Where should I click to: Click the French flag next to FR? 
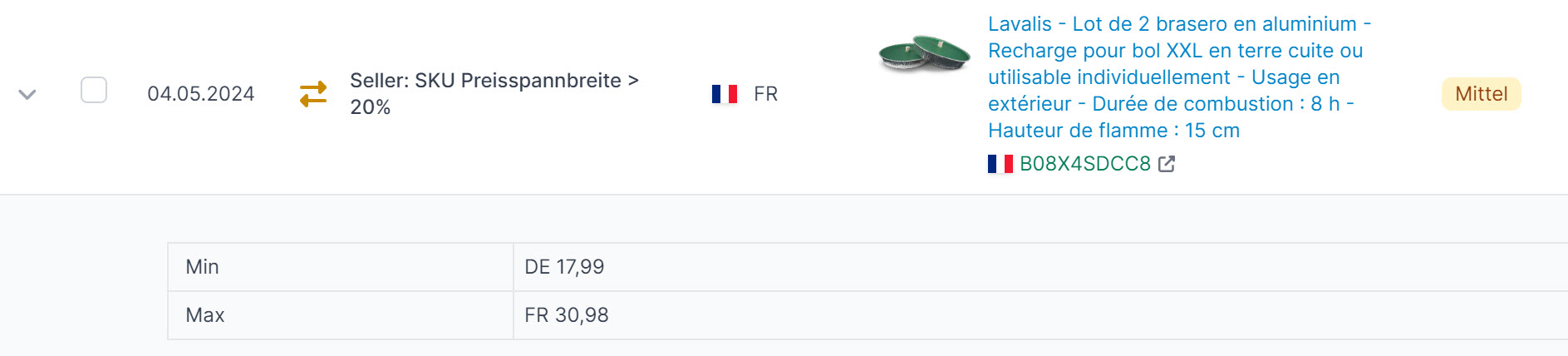[725, 94]
